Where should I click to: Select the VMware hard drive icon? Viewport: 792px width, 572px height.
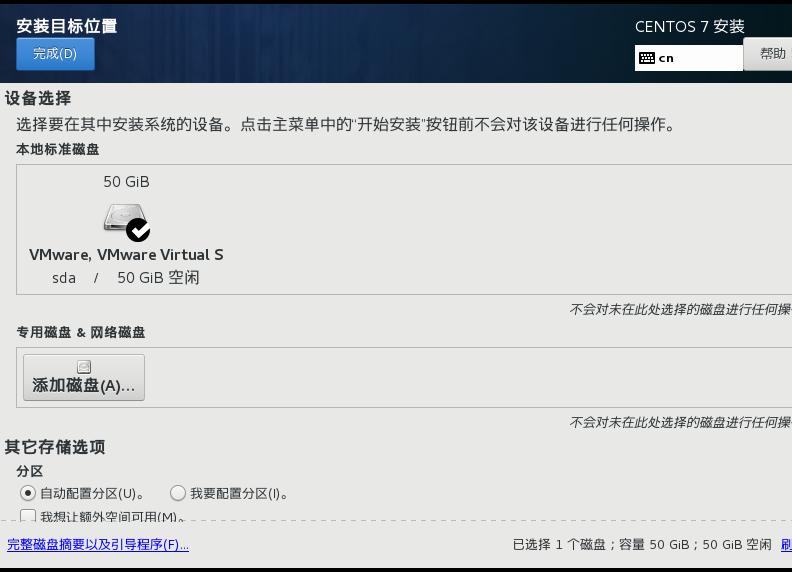tap(125, 218)
